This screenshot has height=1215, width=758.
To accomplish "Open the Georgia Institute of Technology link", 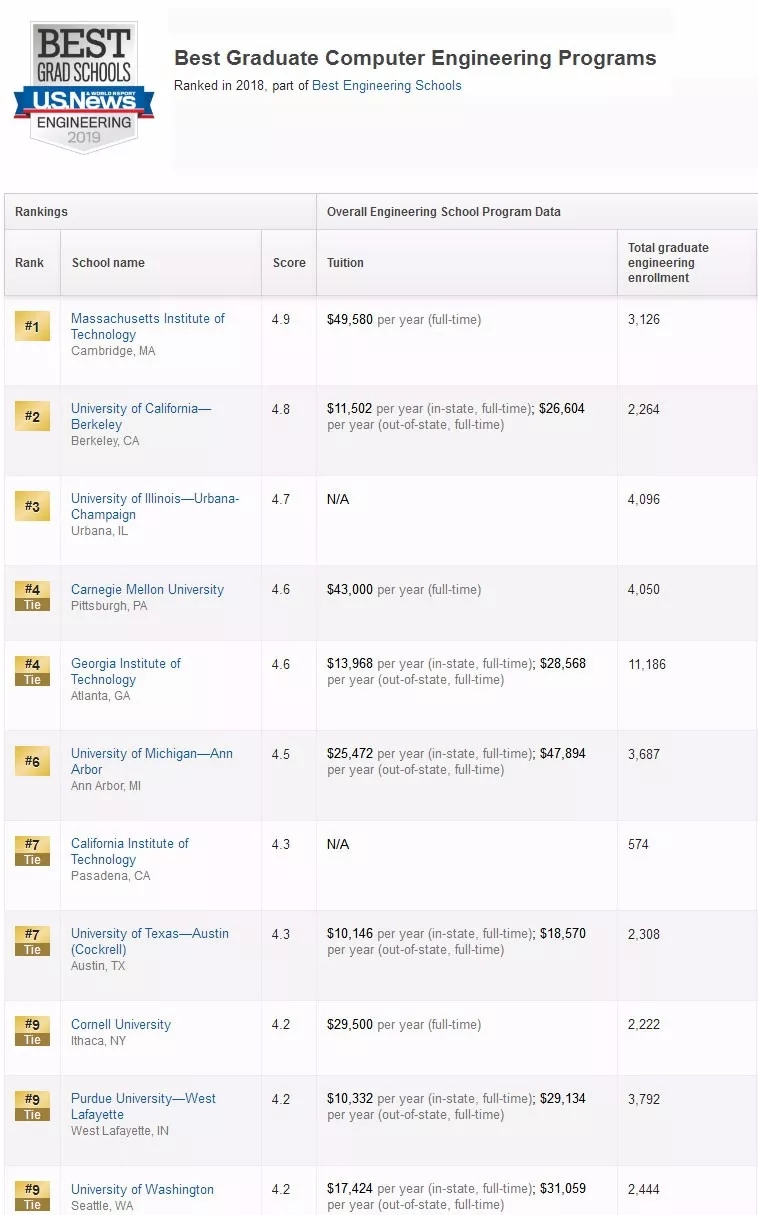I will tap(125, 671).
